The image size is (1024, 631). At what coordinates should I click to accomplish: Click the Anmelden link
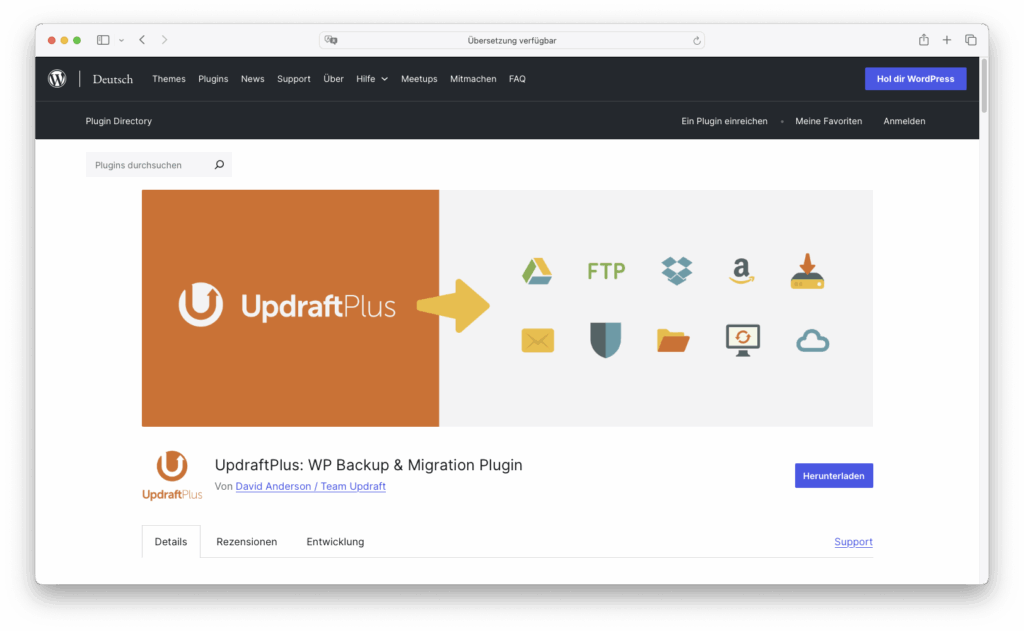click(904, 121)
